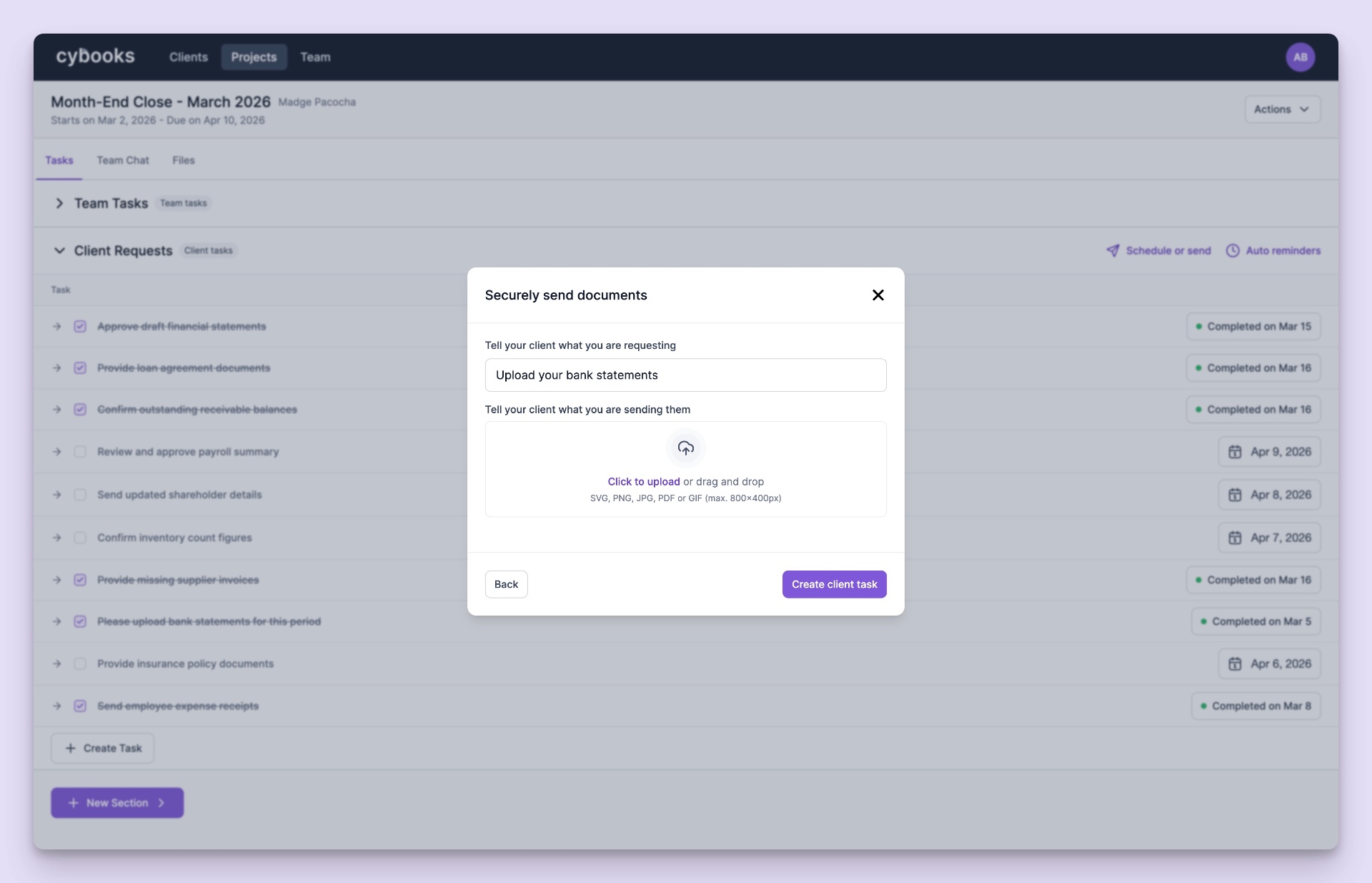The width and height of the screenshot is (1372, 883).
Task: Click the cybooks logo
Action: pyautogui.click(x=95, y=56)
